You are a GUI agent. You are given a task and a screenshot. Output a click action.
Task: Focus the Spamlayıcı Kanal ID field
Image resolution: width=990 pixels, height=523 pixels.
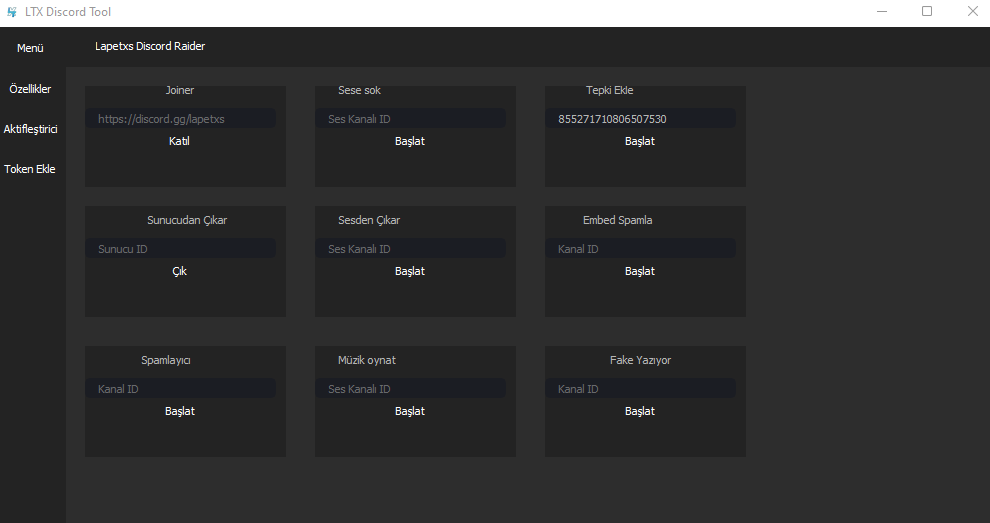tap(181, 389)
